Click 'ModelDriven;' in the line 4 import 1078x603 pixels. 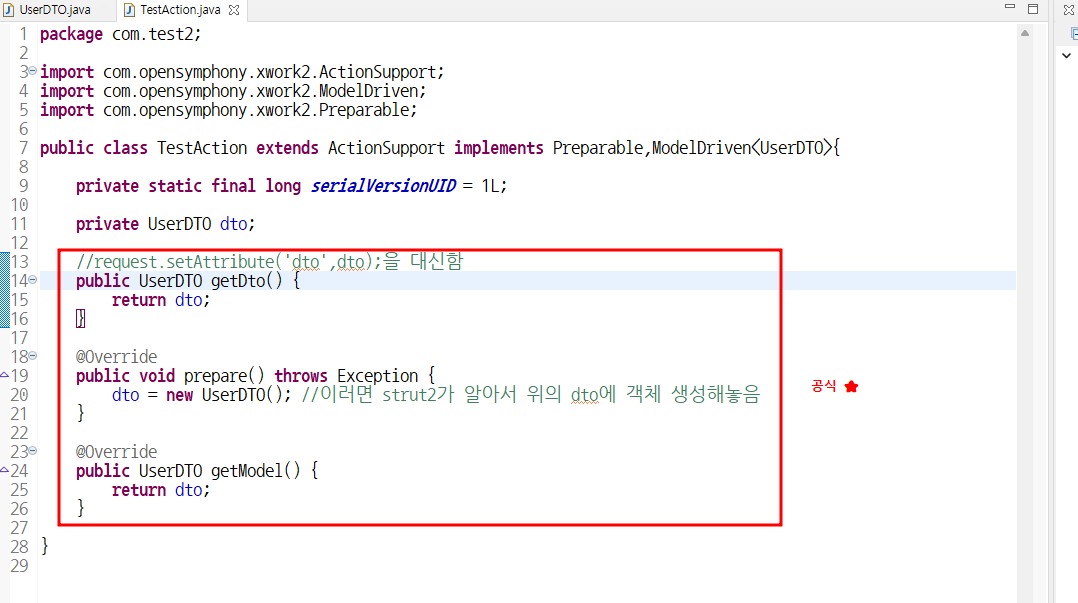click(x=373, y=91)
